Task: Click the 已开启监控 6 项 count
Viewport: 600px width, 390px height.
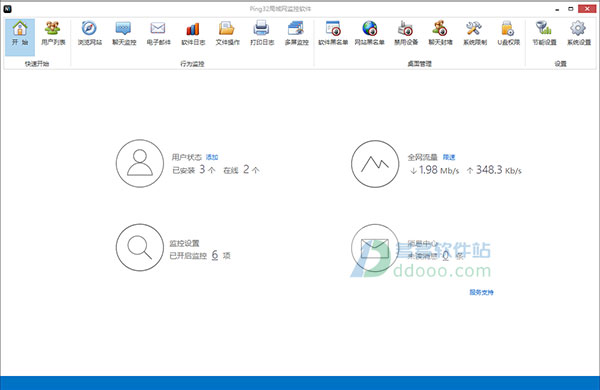Action: (200, 255)
